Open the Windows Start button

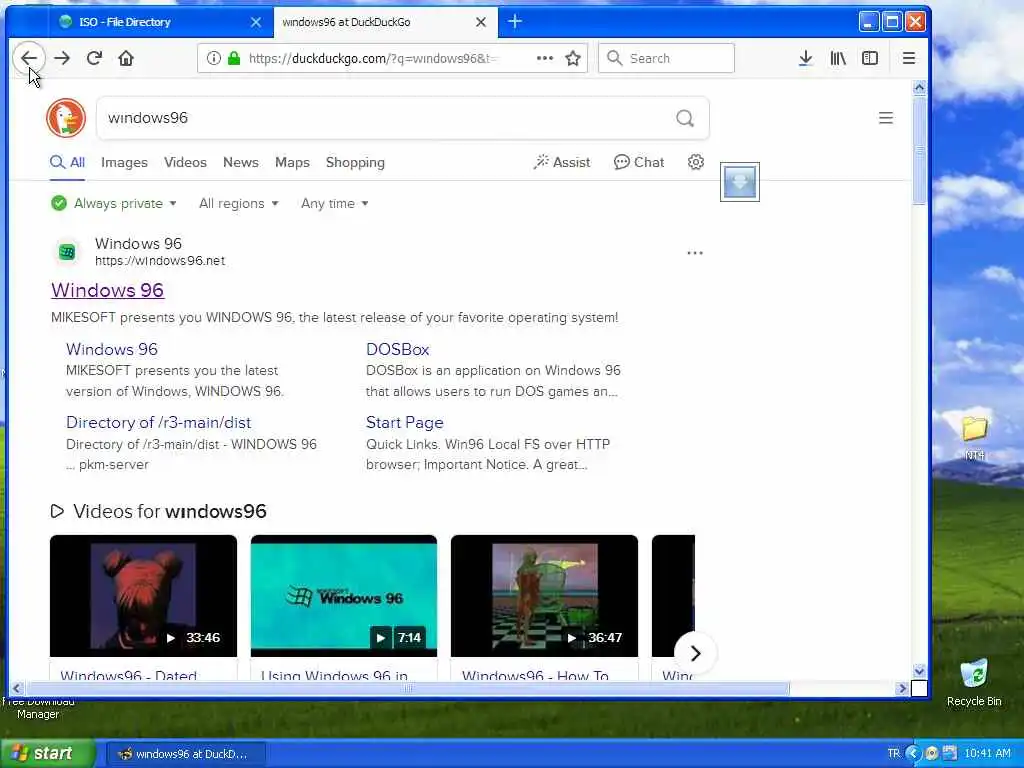coord(47,754)
